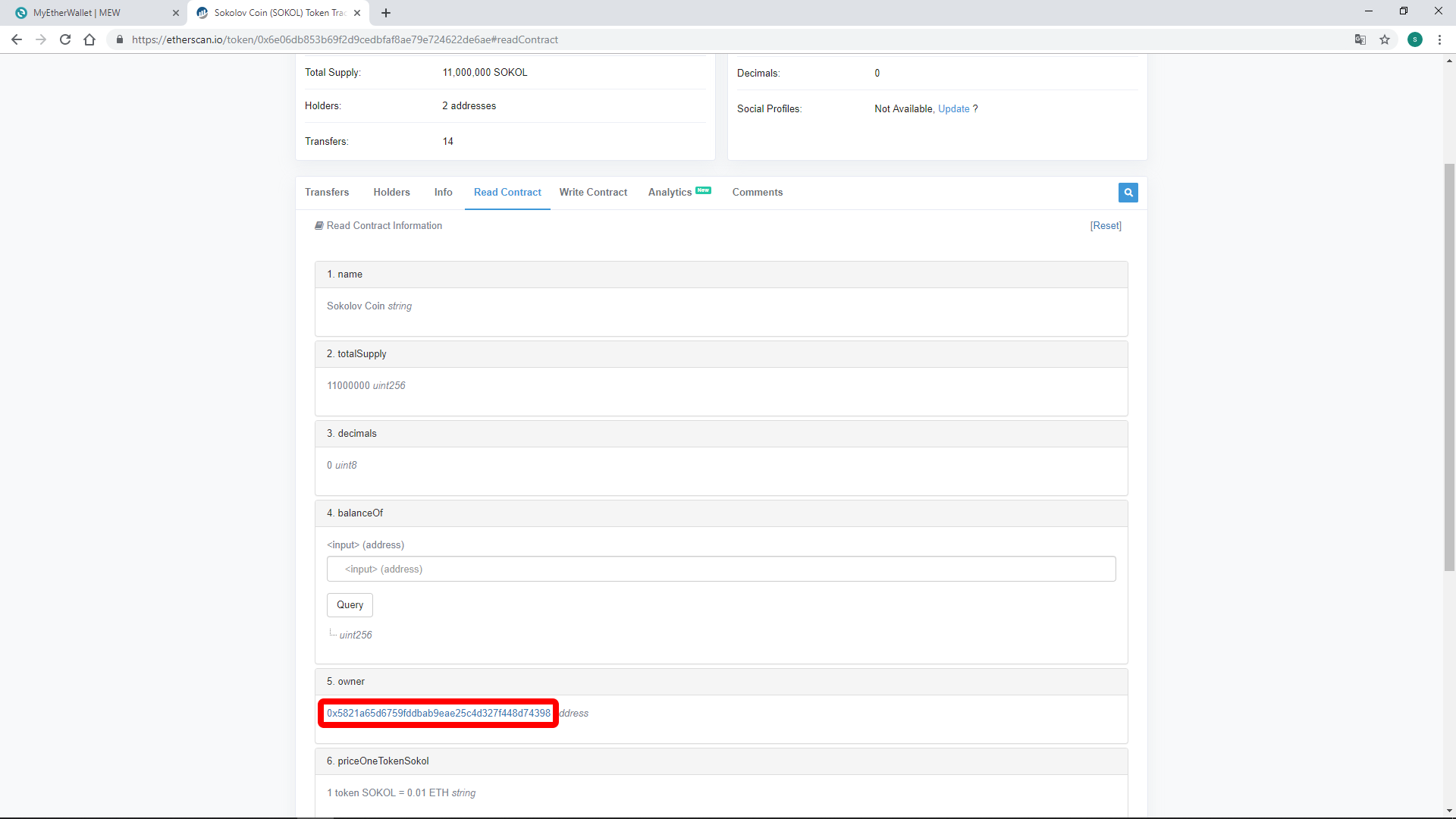Click the 'Read Contract Information' heading

pyautogui.click(x=384, y=226)
